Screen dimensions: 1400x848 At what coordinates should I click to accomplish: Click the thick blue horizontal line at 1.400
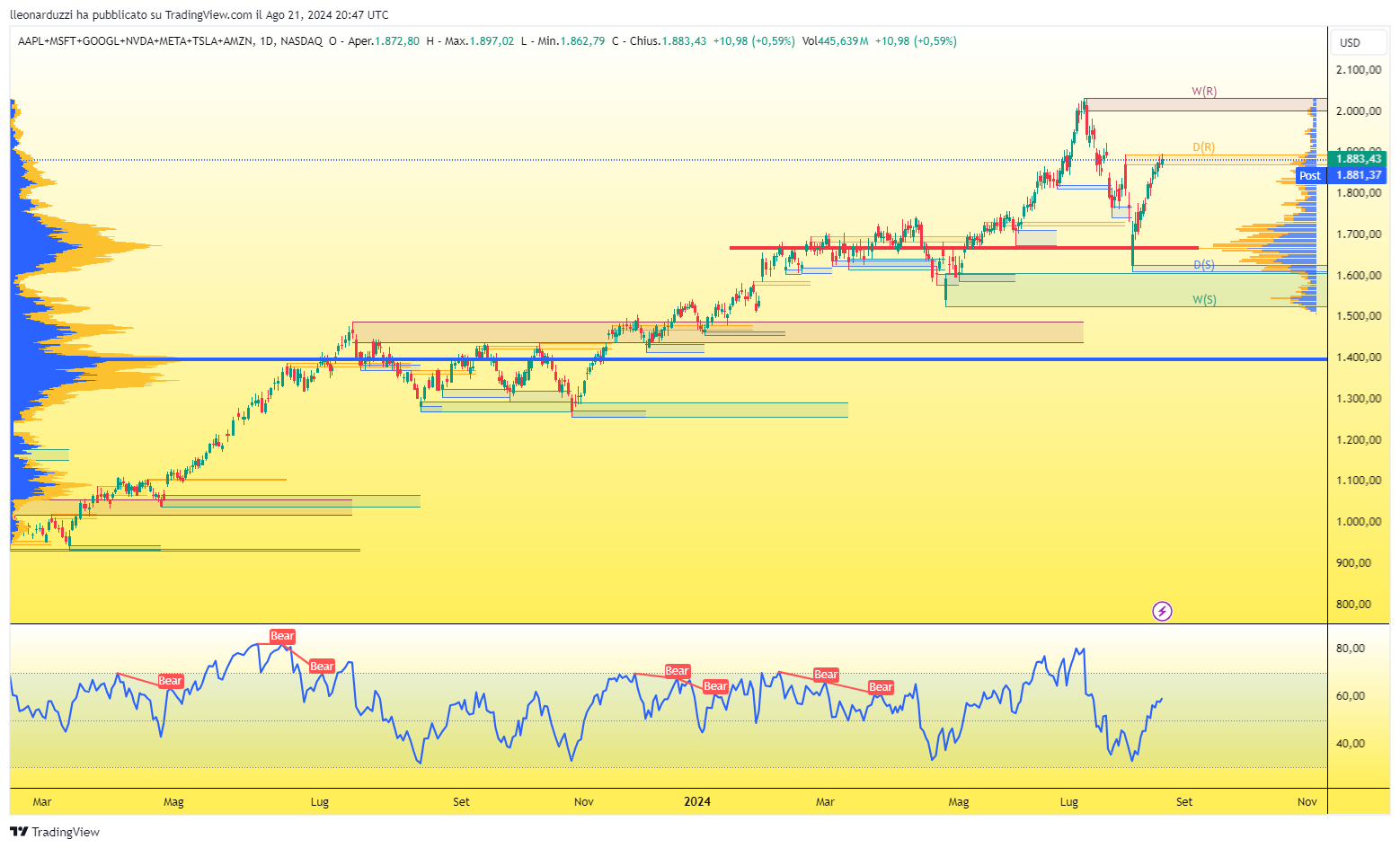(x=669, y=359)
